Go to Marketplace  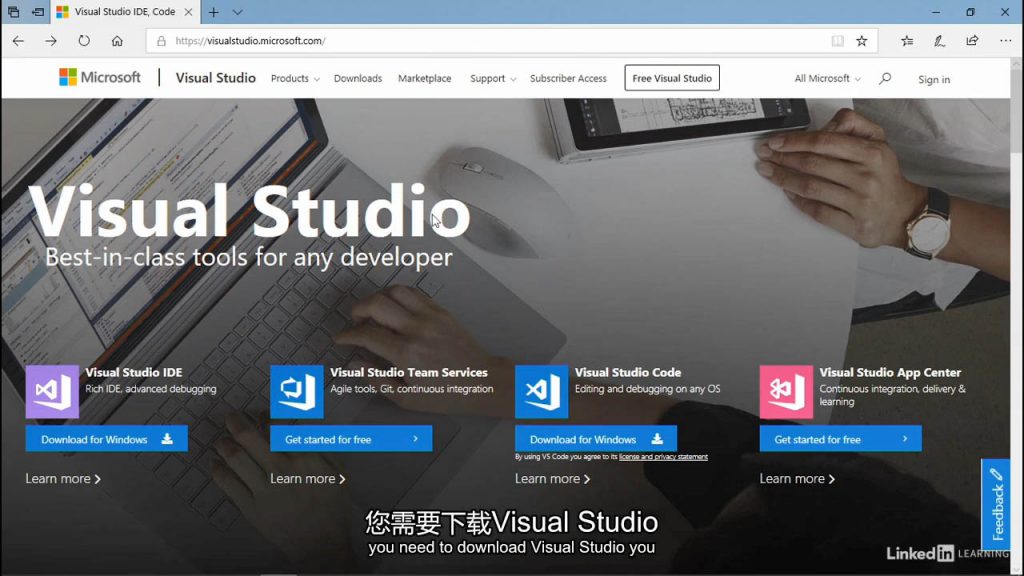tap(424, 78)
